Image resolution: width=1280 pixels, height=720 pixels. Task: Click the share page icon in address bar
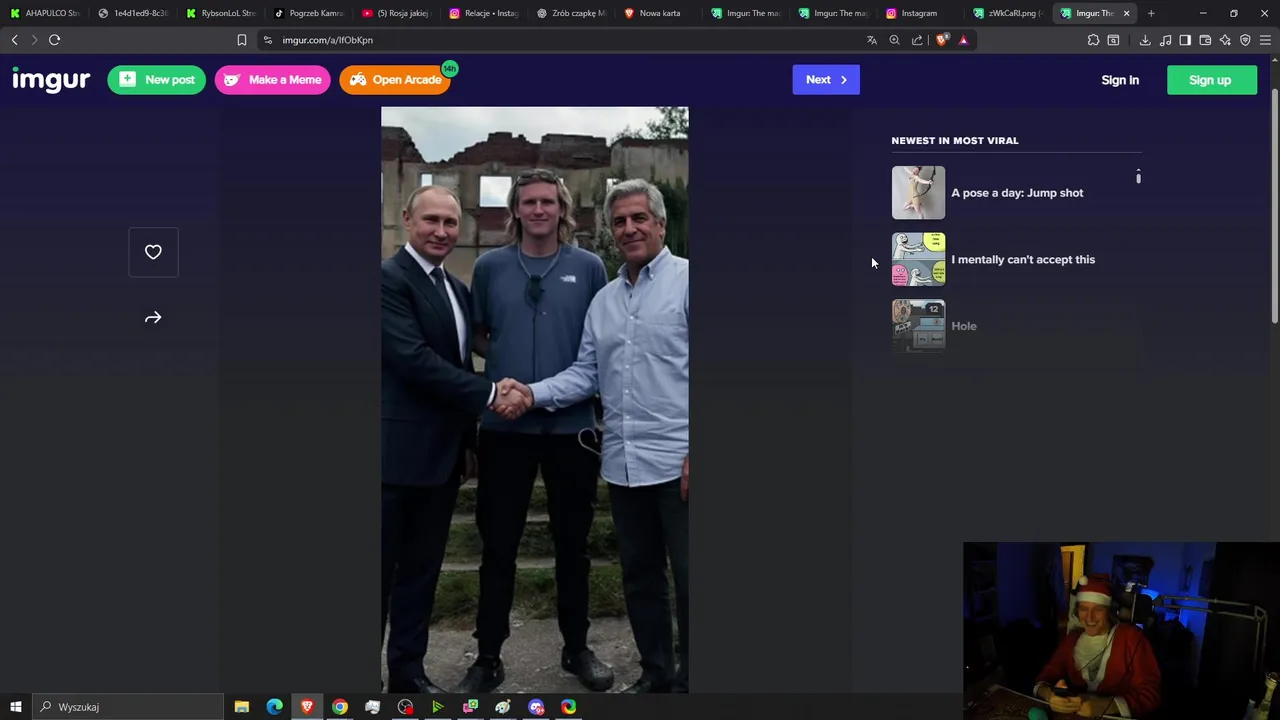click(x=917, y=40)
